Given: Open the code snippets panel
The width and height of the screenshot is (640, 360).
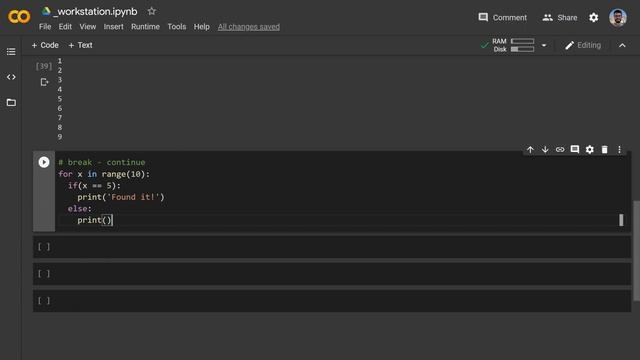Looking at the screenshot, I should (x=11, y=77).
